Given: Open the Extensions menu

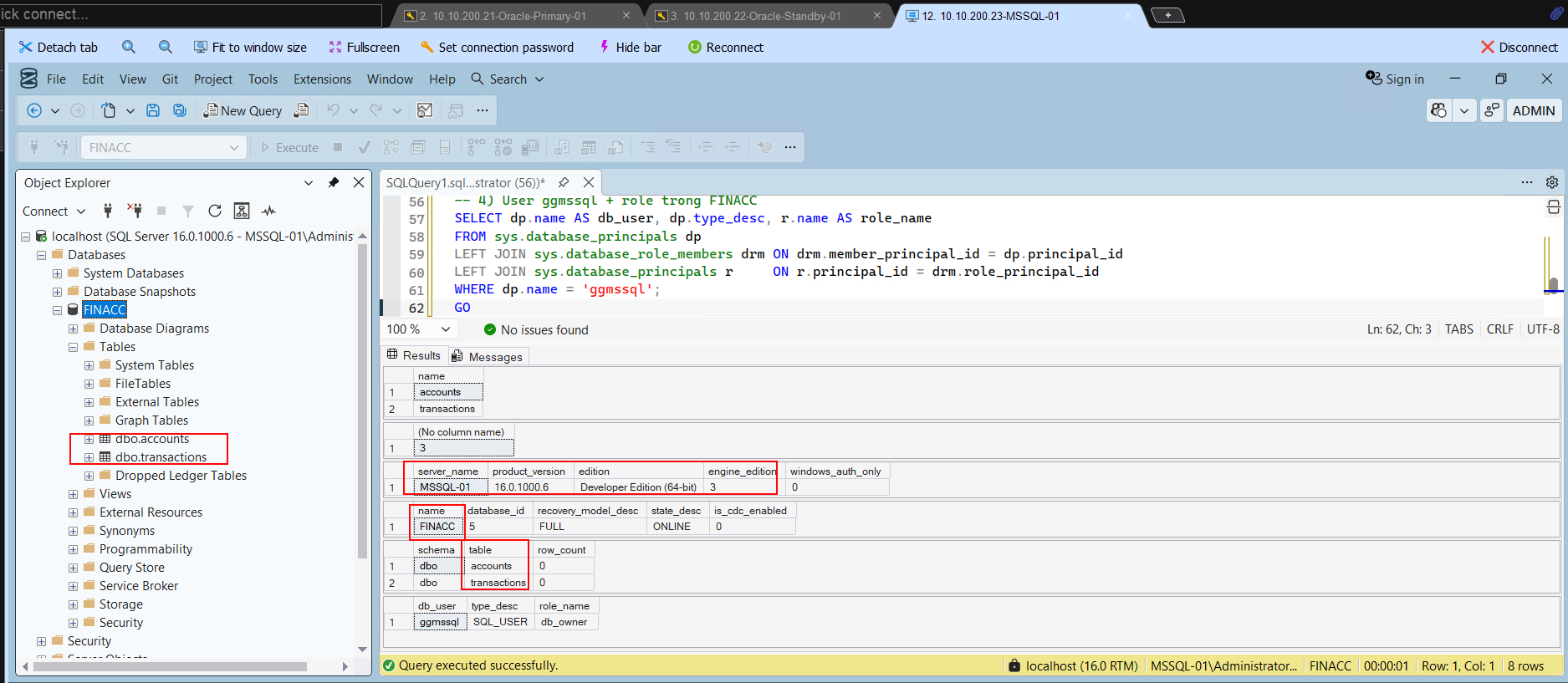Looking at the screenshot, I should coord(322,79).
